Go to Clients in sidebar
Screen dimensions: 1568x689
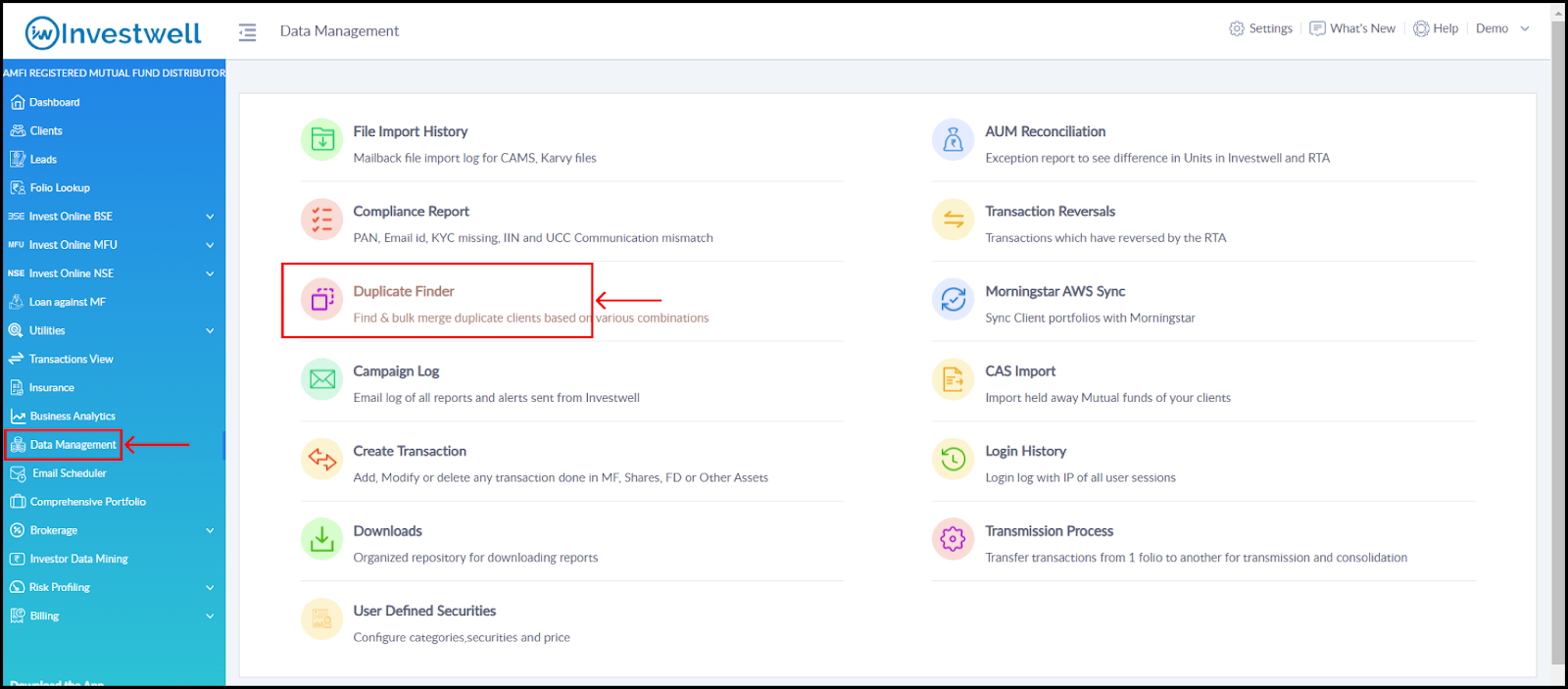point(46,130)
